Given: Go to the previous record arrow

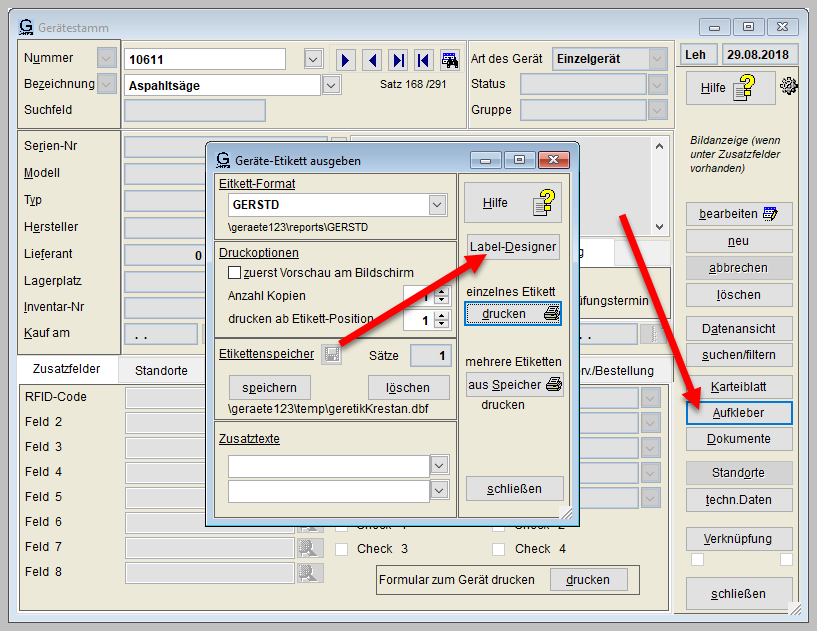Looking at the screenshot, I should coord(372,60).
